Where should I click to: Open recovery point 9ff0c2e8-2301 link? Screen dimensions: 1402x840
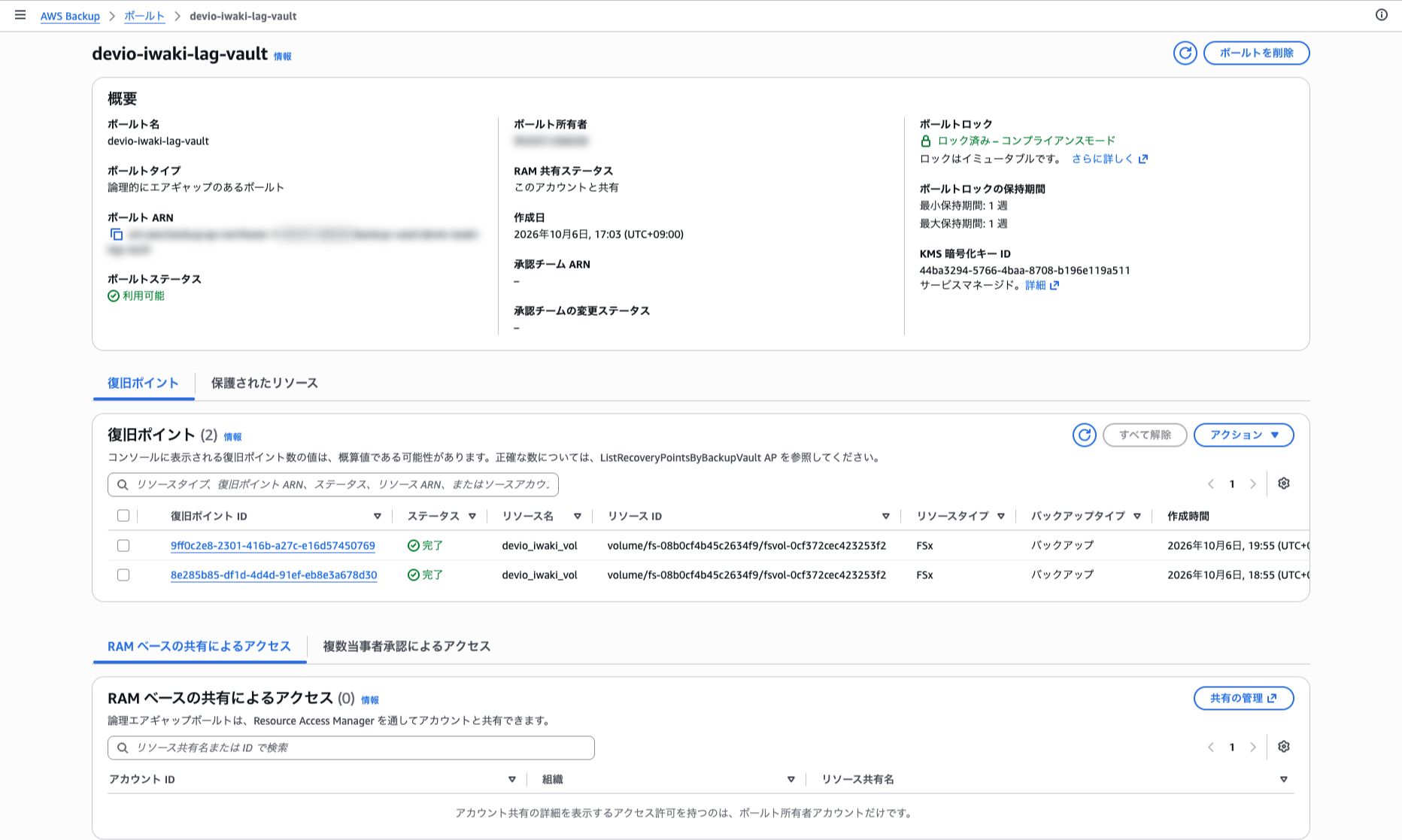pyautogui.click(x=273, y=546)
